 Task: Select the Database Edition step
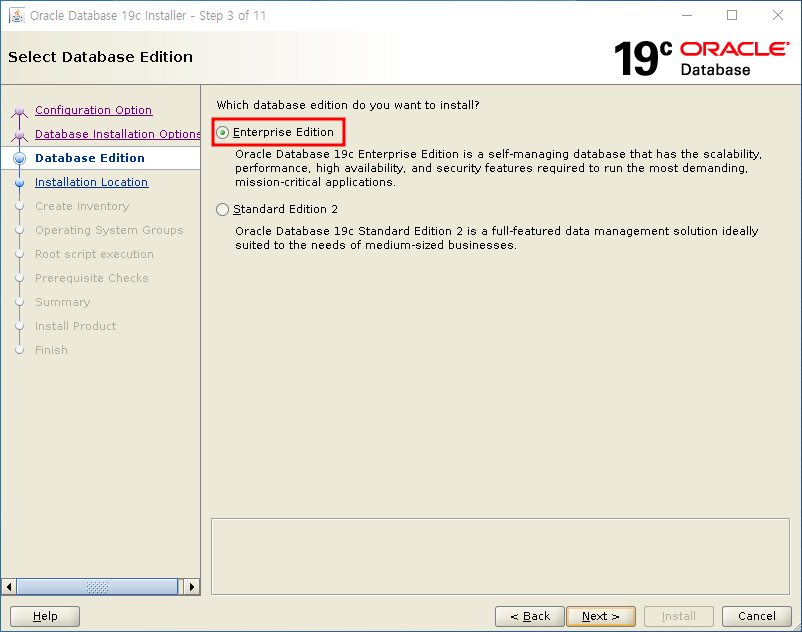pos(90,158)
